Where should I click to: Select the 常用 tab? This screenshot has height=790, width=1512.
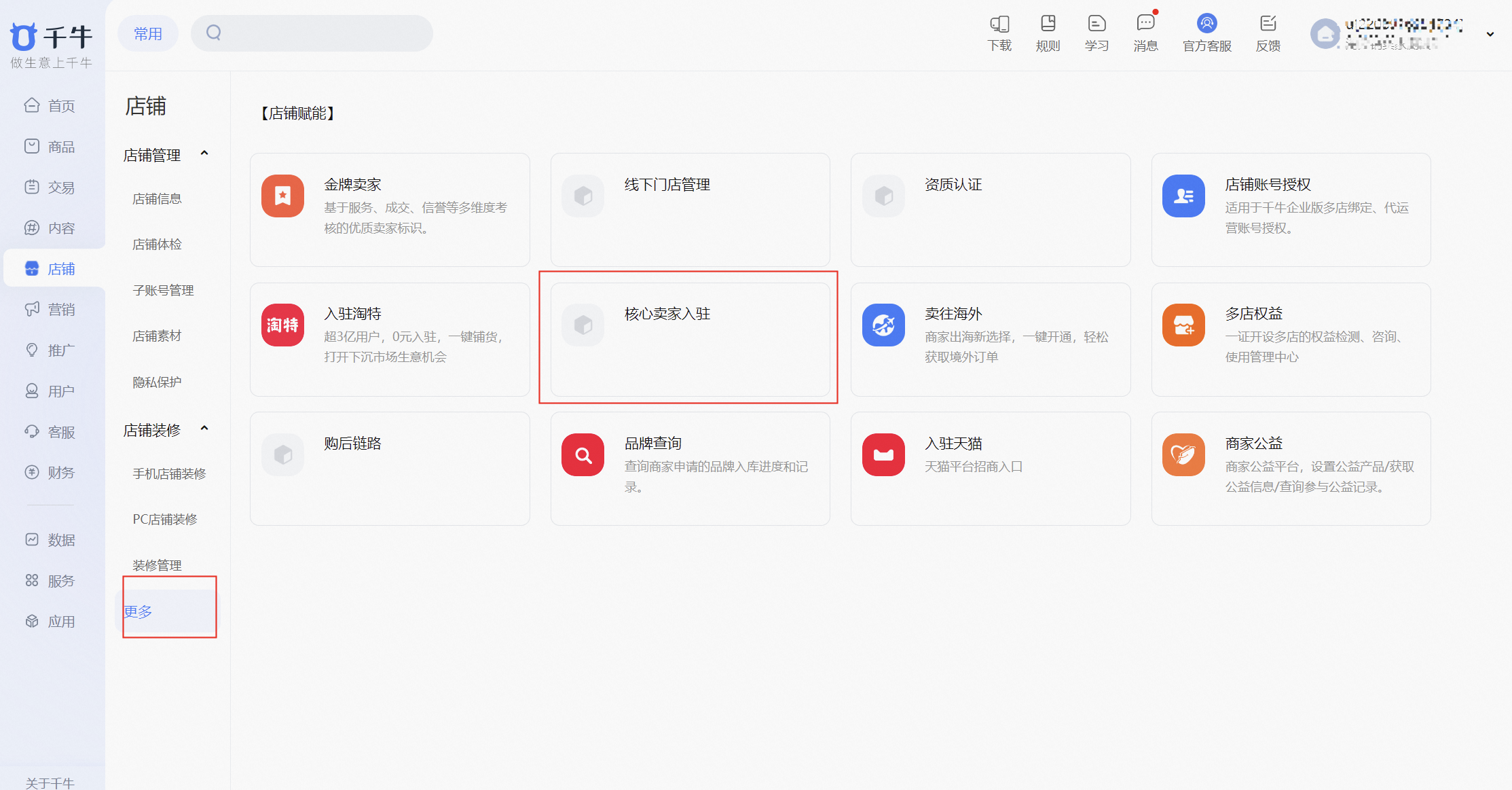click(148, 33)
